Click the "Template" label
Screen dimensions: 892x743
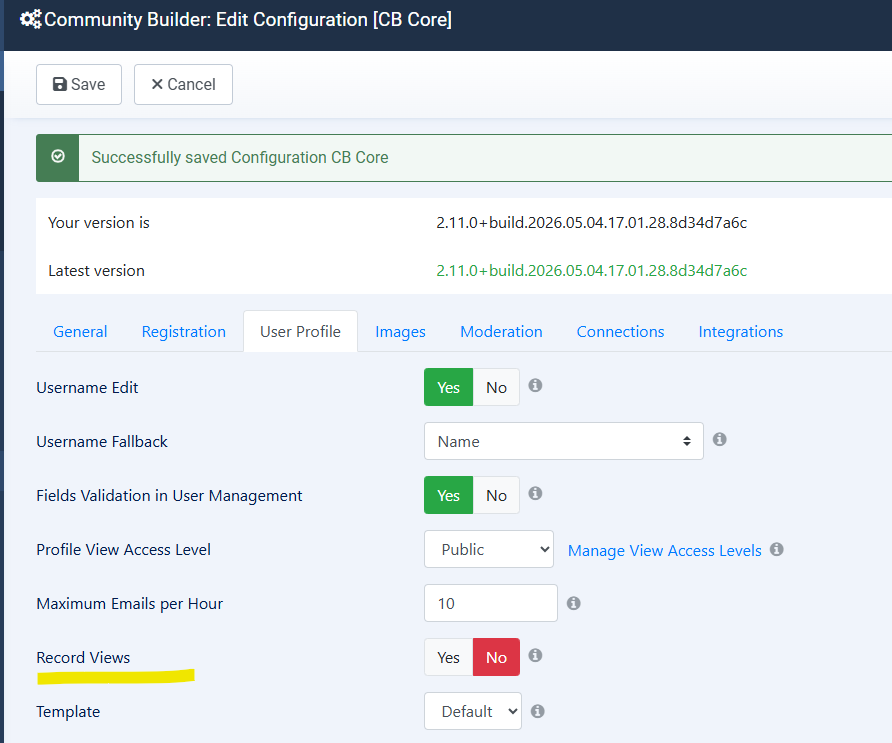[68, 711]
